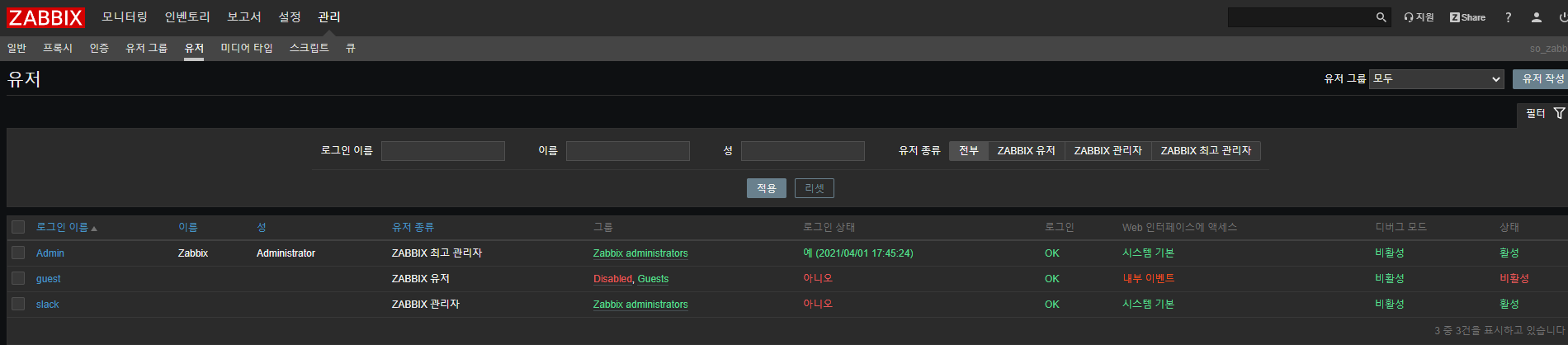Viewport: 1568px width, 345px height.
Task: Click the 성 filter input
Action: [803, 151]
